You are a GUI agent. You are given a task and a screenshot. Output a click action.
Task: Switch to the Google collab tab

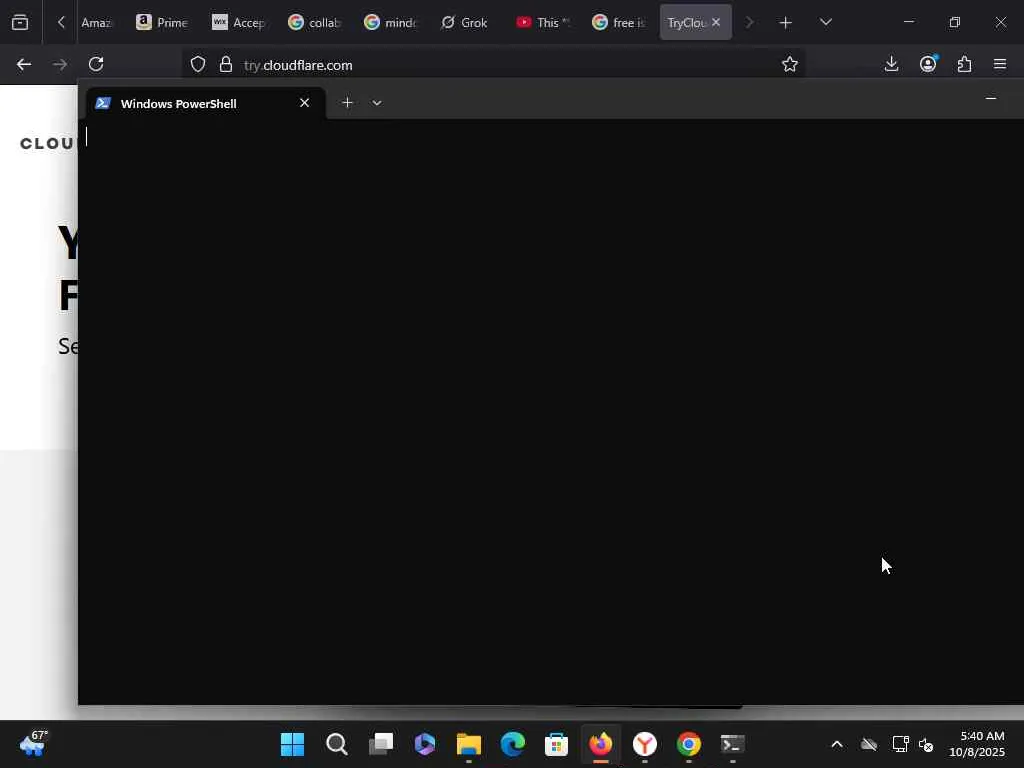click(314, 22)
